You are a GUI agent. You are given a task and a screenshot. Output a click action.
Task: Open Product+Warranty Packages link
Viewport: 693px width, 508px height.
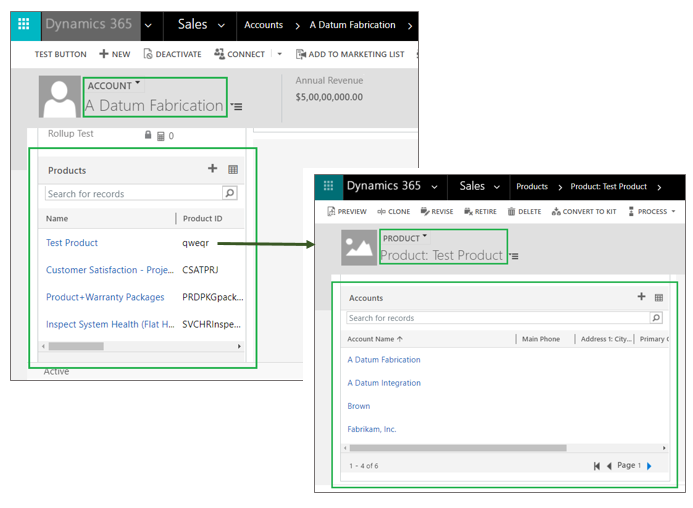pyautogui.click(x=105, y=297)
